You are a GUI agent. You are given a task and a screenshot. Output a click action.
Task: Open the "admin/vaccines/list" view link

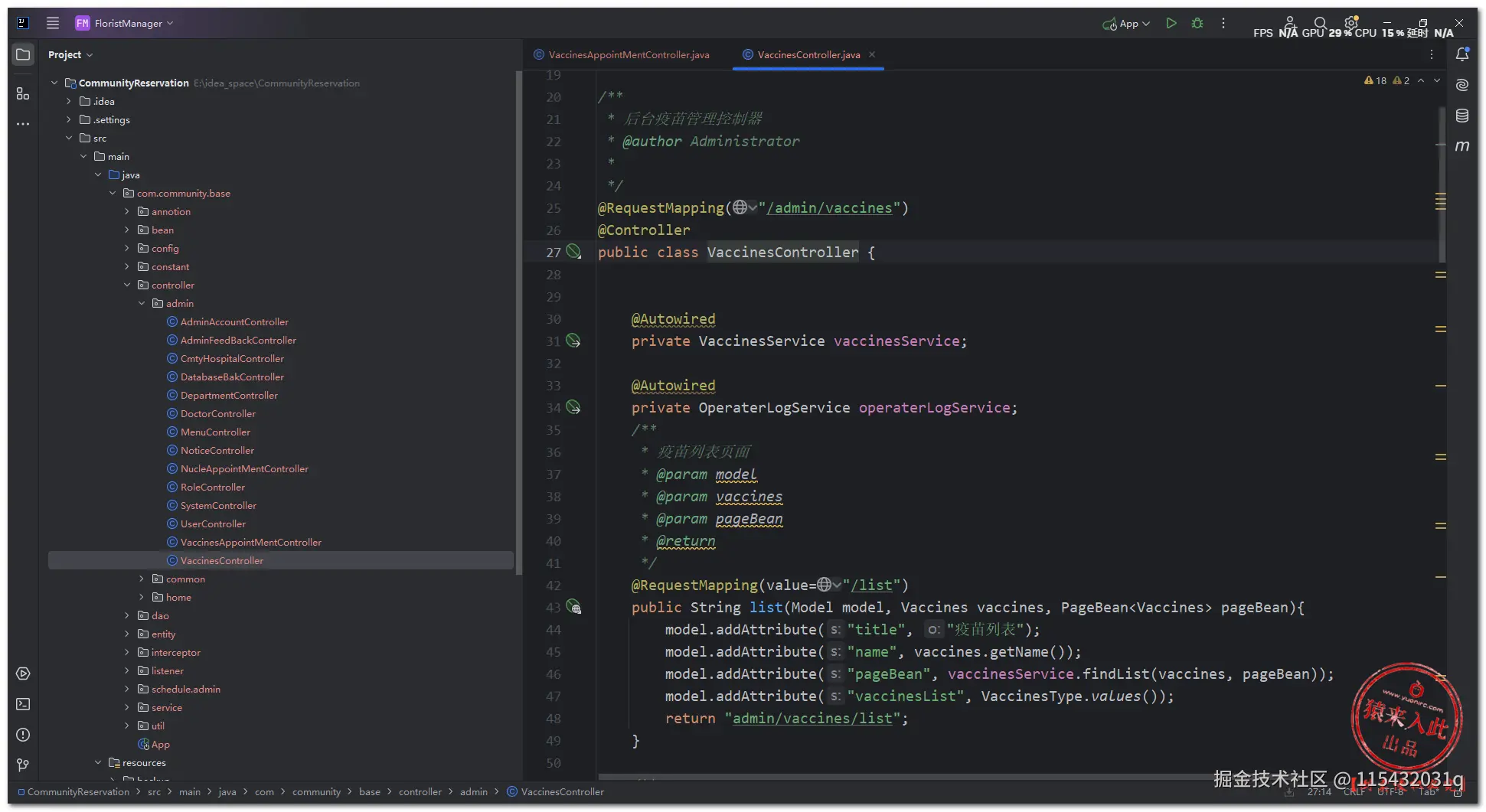pos(812,718)
